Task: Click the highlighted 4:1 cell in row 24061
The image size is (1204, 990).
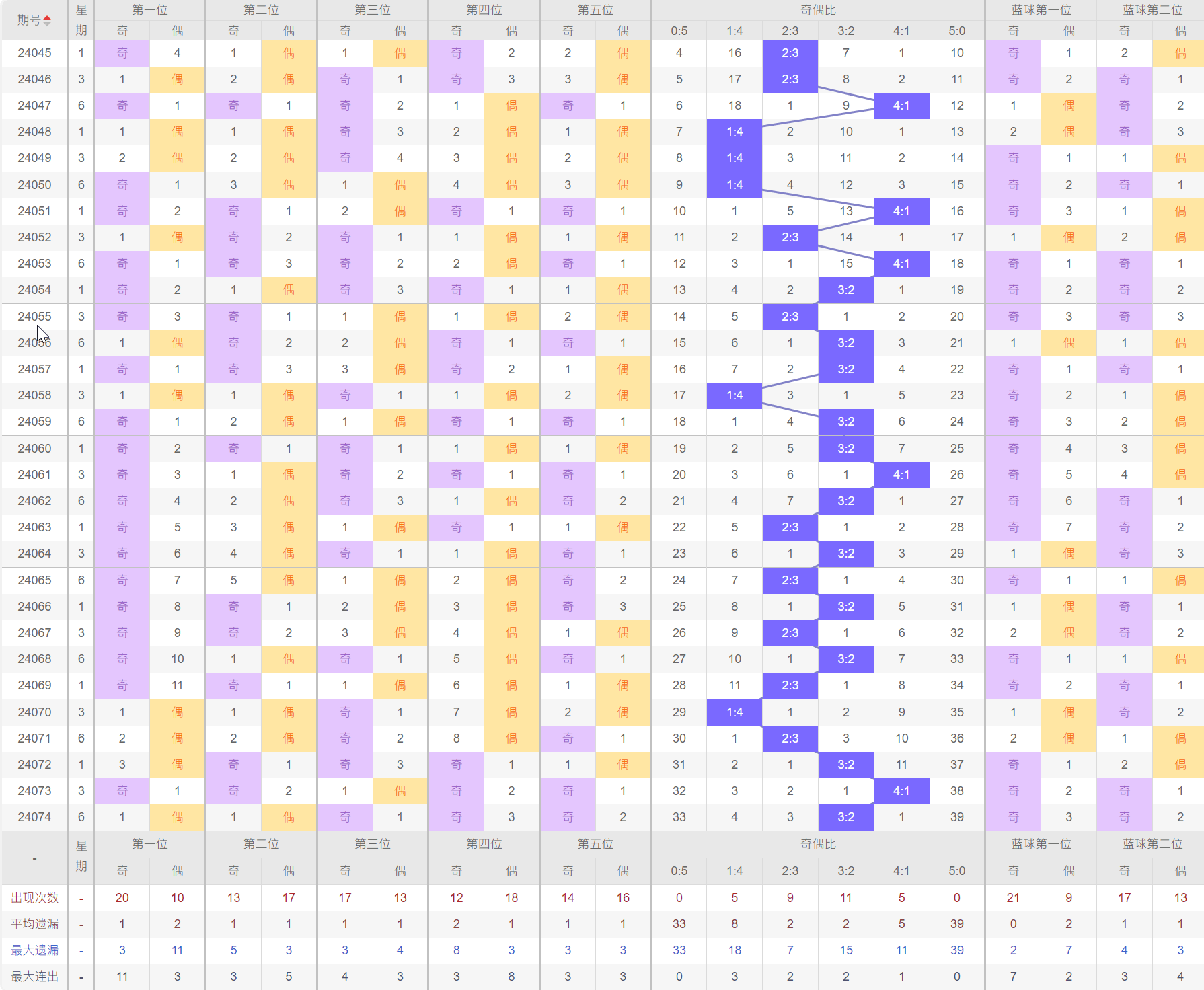Action: pyautogui.click(x=901, y=475)
